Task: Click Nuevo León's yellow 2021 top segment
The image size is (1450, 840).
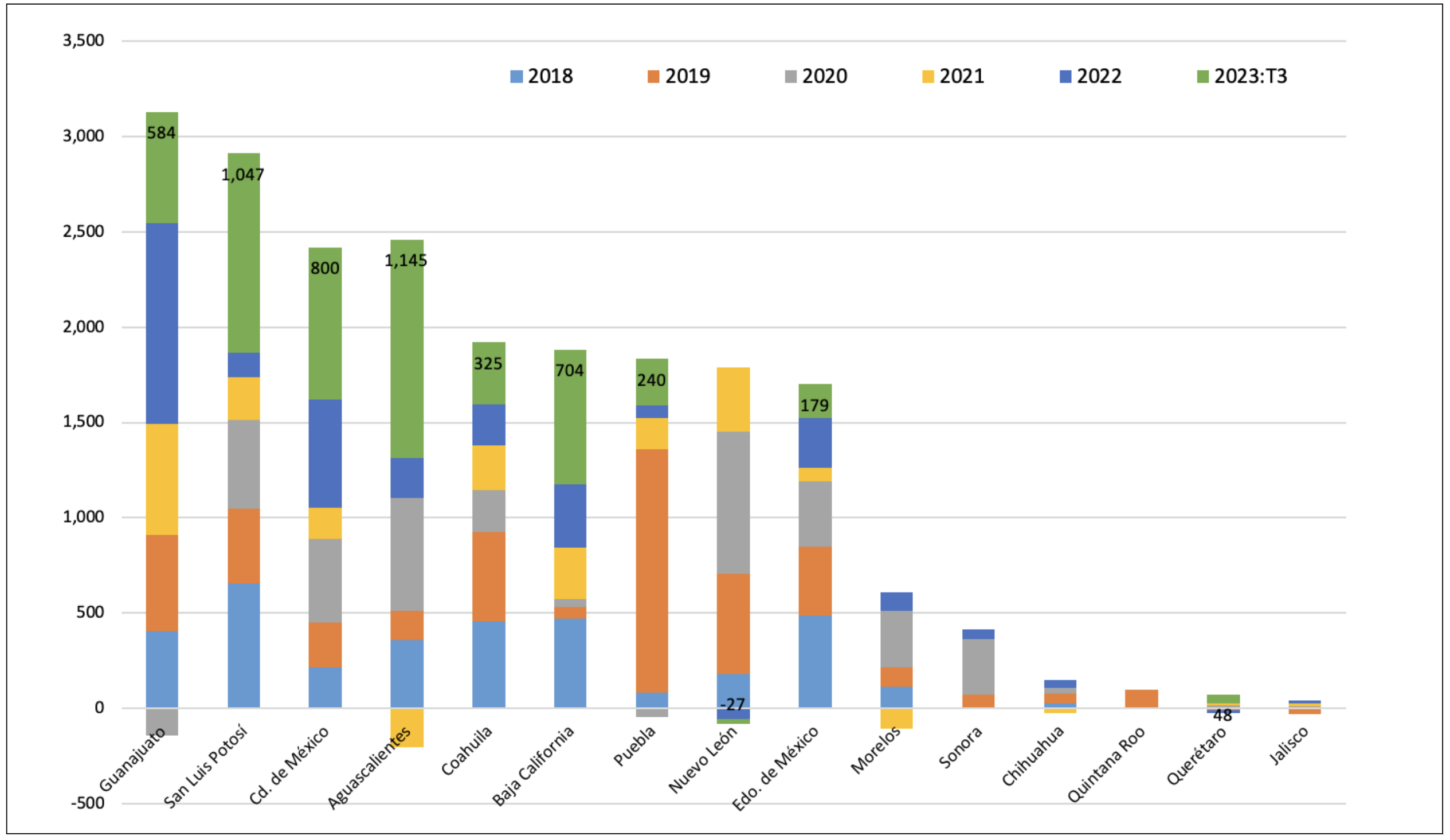Action: coord(733,400)
